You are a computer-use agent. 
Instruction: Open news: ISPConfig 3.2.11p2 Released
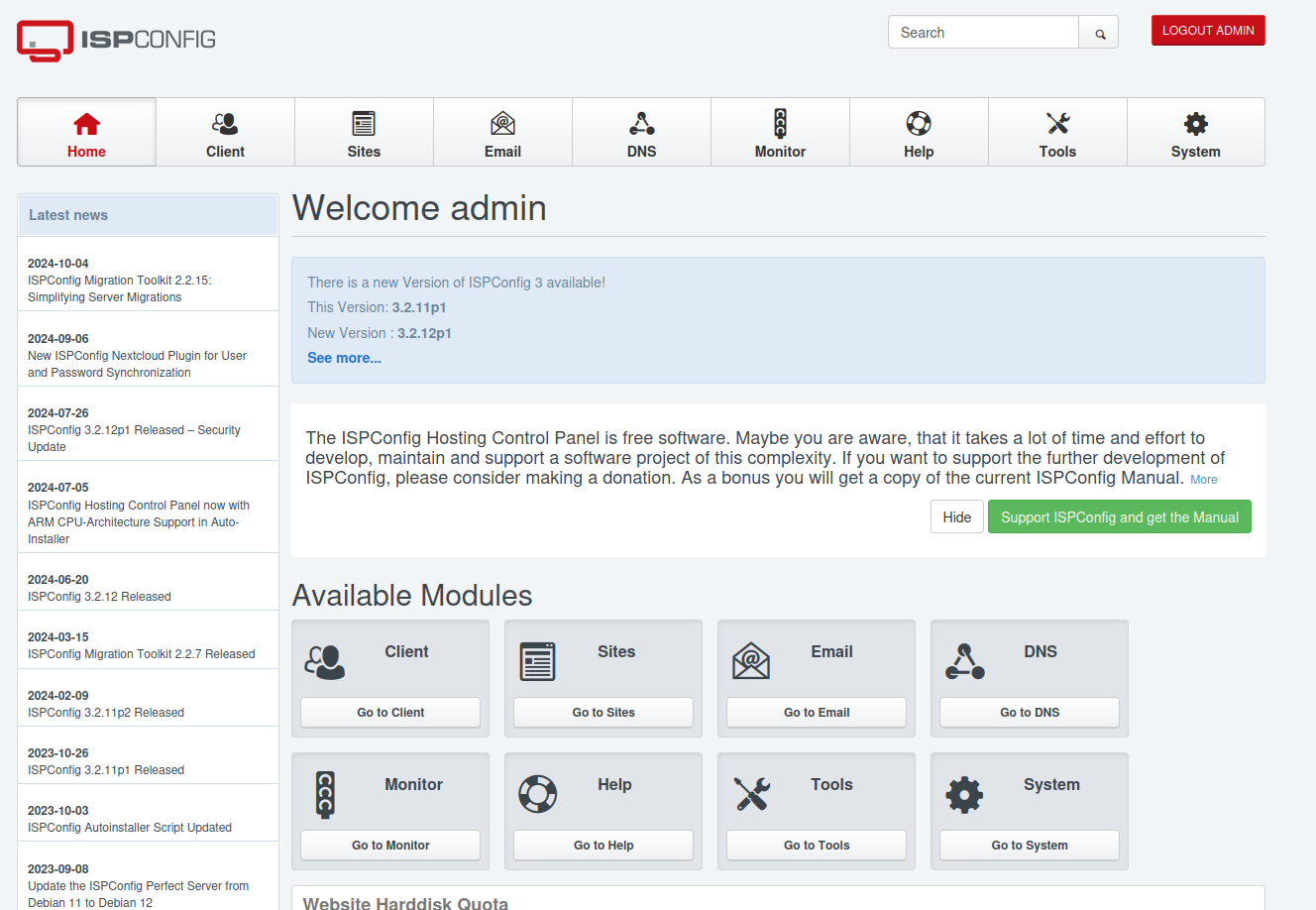tap(106, 713)
